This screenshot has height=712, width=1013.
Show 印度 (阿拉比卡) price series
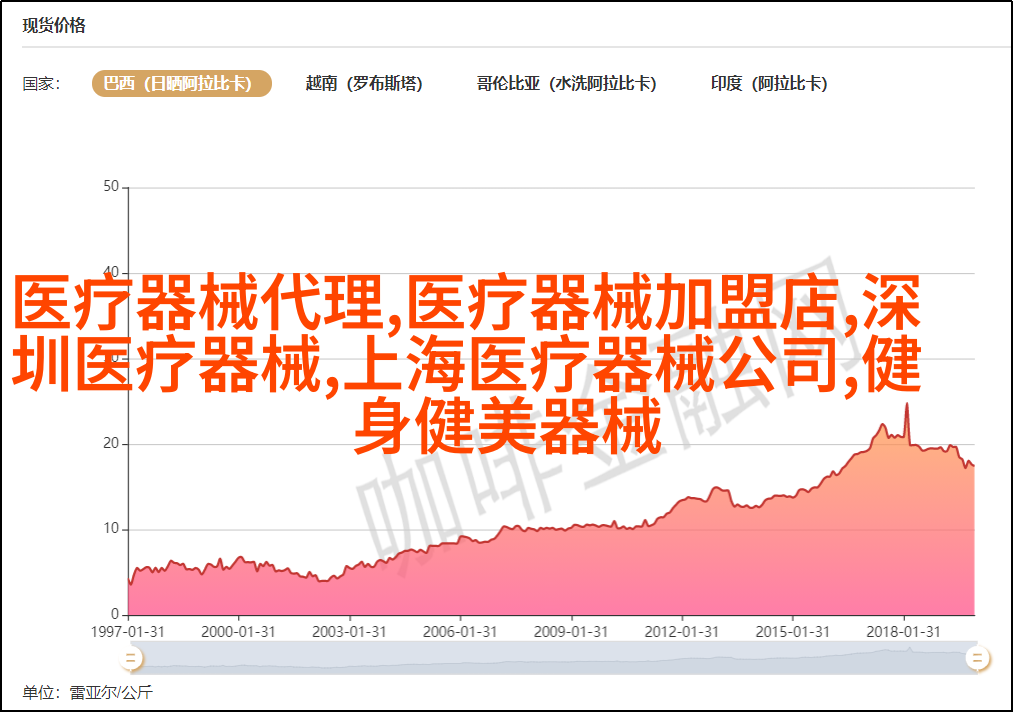tap(769, 84)
